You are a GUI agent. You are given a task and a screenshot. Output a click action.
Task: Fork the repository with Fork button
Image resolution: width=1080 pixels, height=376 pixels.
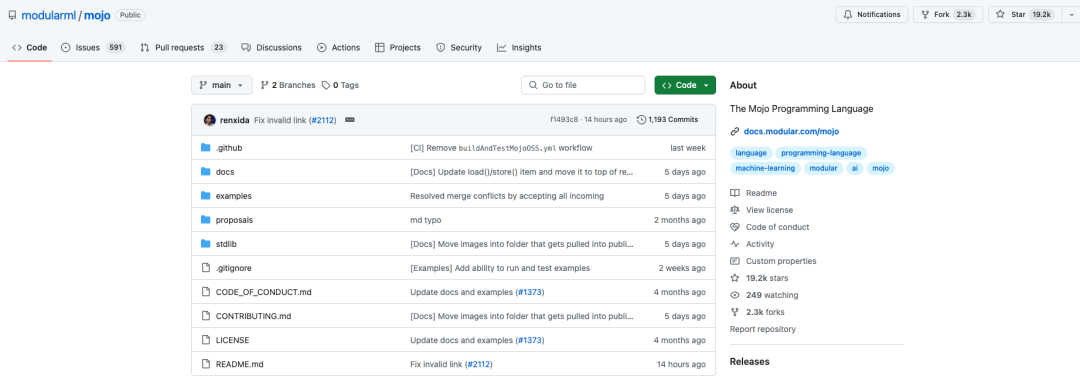(948, 14)
